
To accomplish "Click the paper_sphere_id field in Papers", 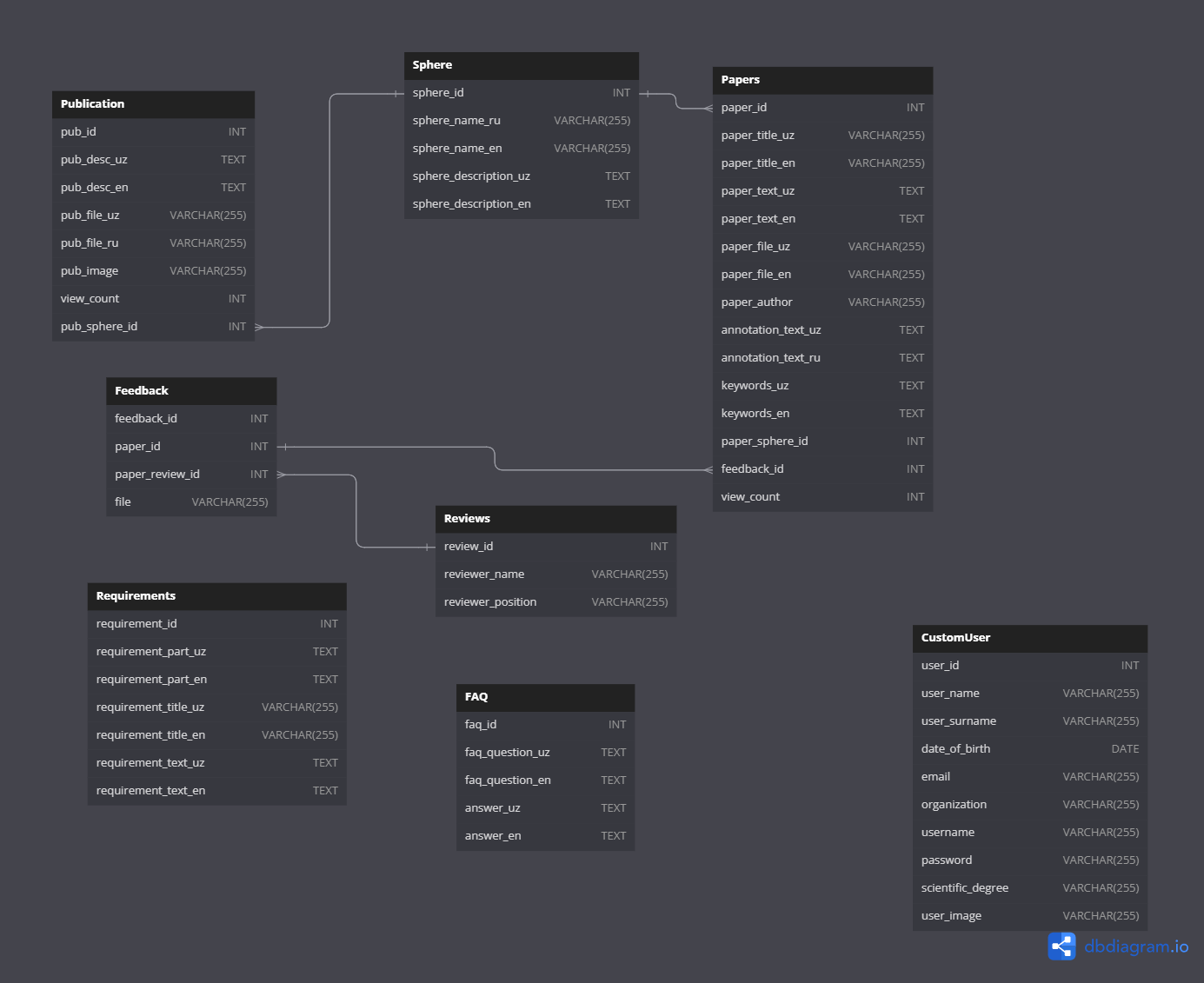I will [x=822, y=442].
